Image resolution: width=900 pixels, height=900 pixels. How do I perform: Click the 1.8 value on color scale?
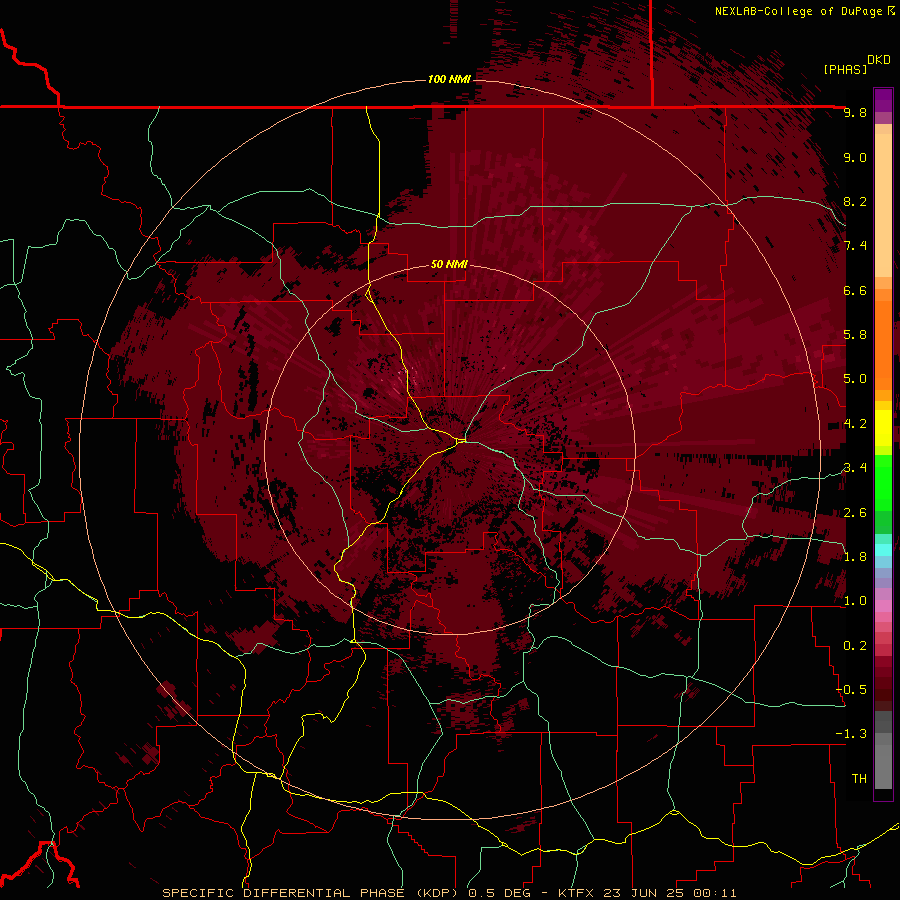click(x=855, y=557)
